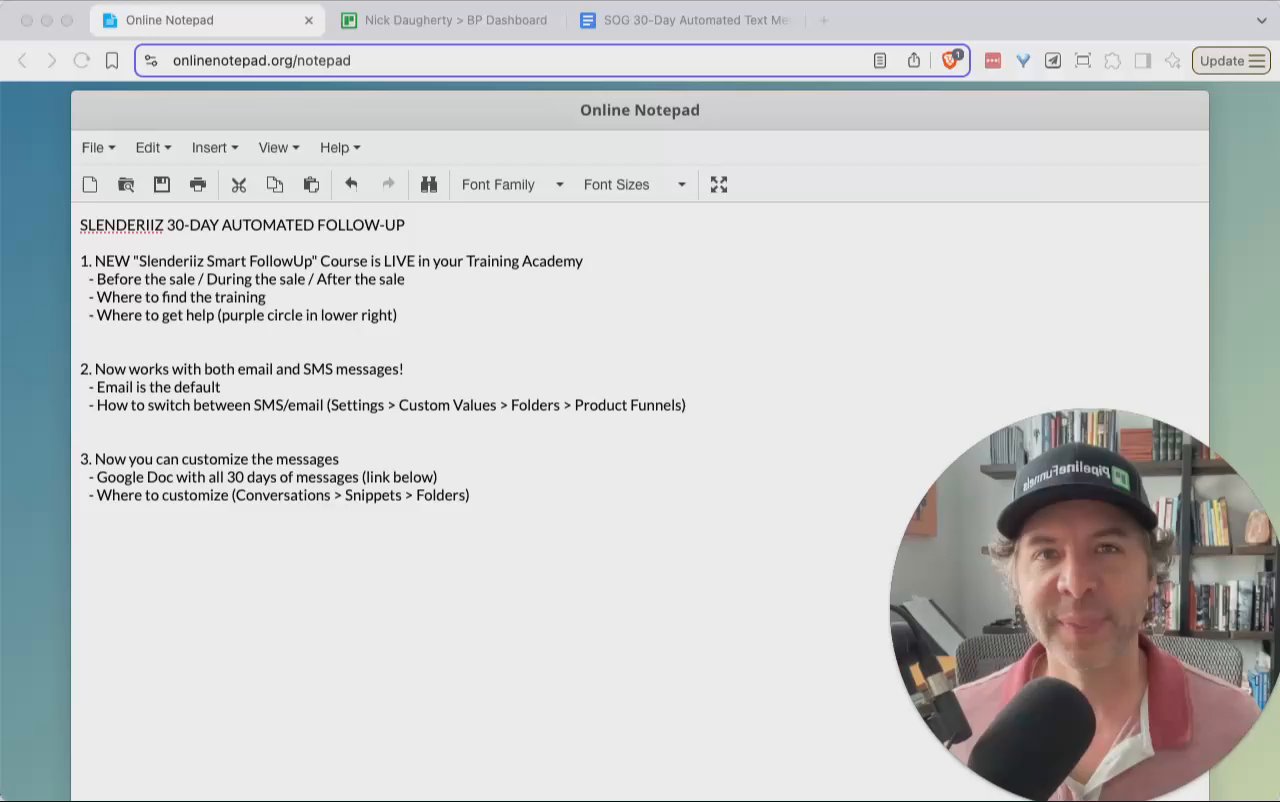The height and width of the screenshot is (802, 1280).
Task: Open find and replace with binoculars icon
Action: point(429,185)
